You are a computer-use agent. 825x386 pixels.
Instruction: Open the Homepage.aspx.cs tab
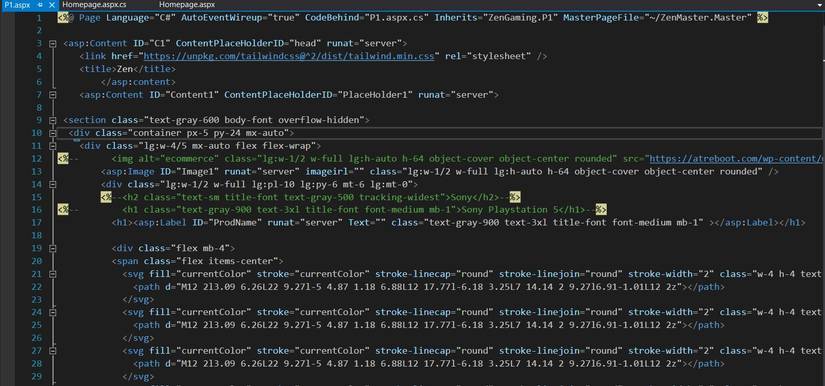coord(94,5)
